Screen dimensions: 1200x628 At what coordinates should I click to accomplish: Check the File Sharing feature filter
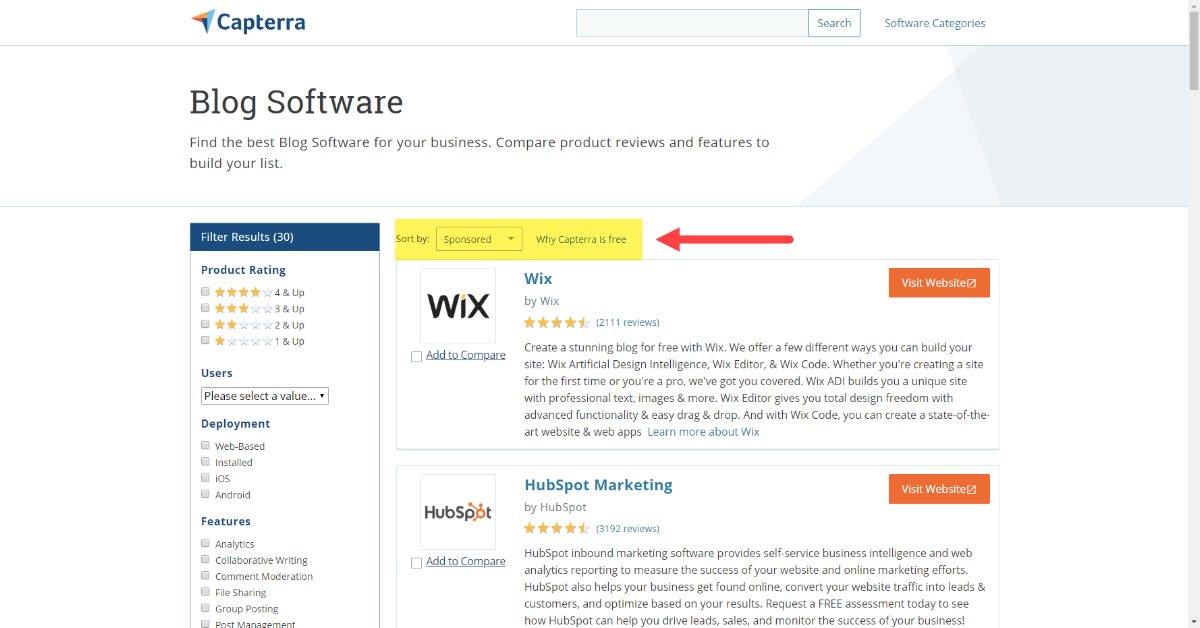pyautogui.click(x=205, y=592)
